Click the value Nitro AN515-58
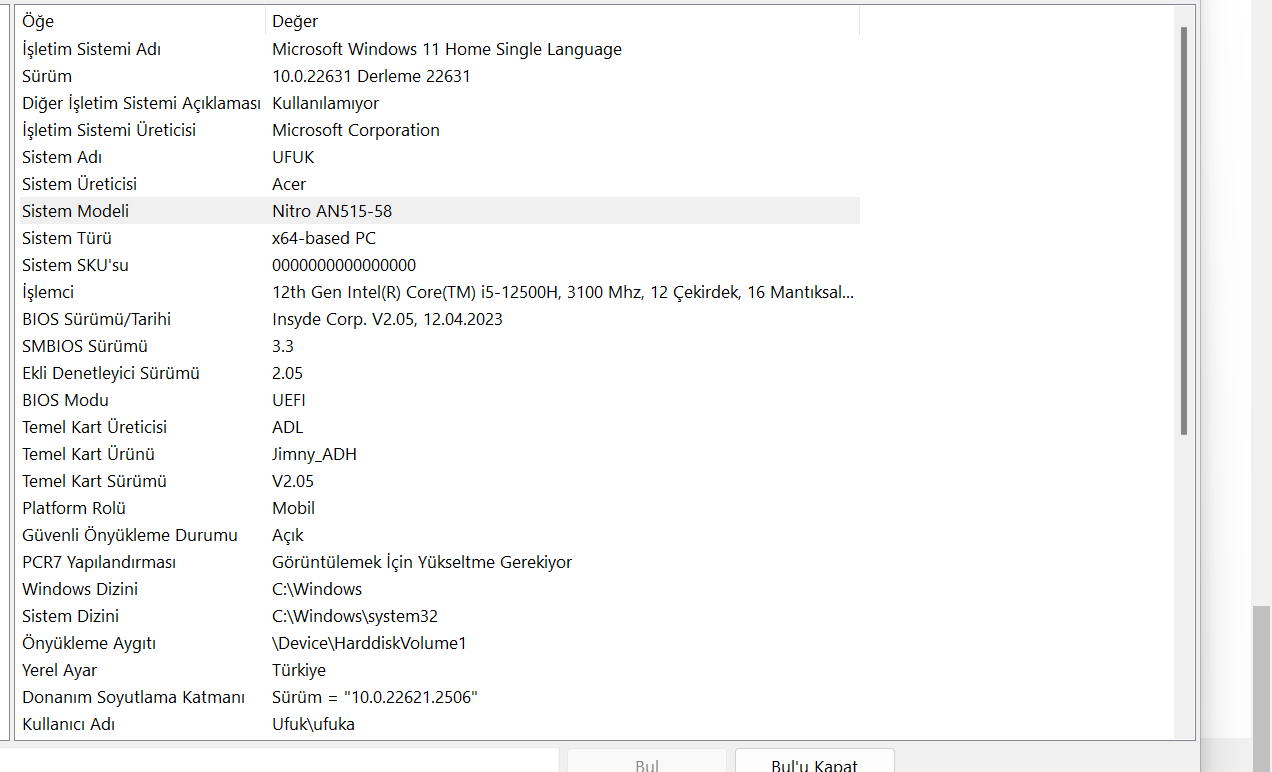 tap(332, 211)
